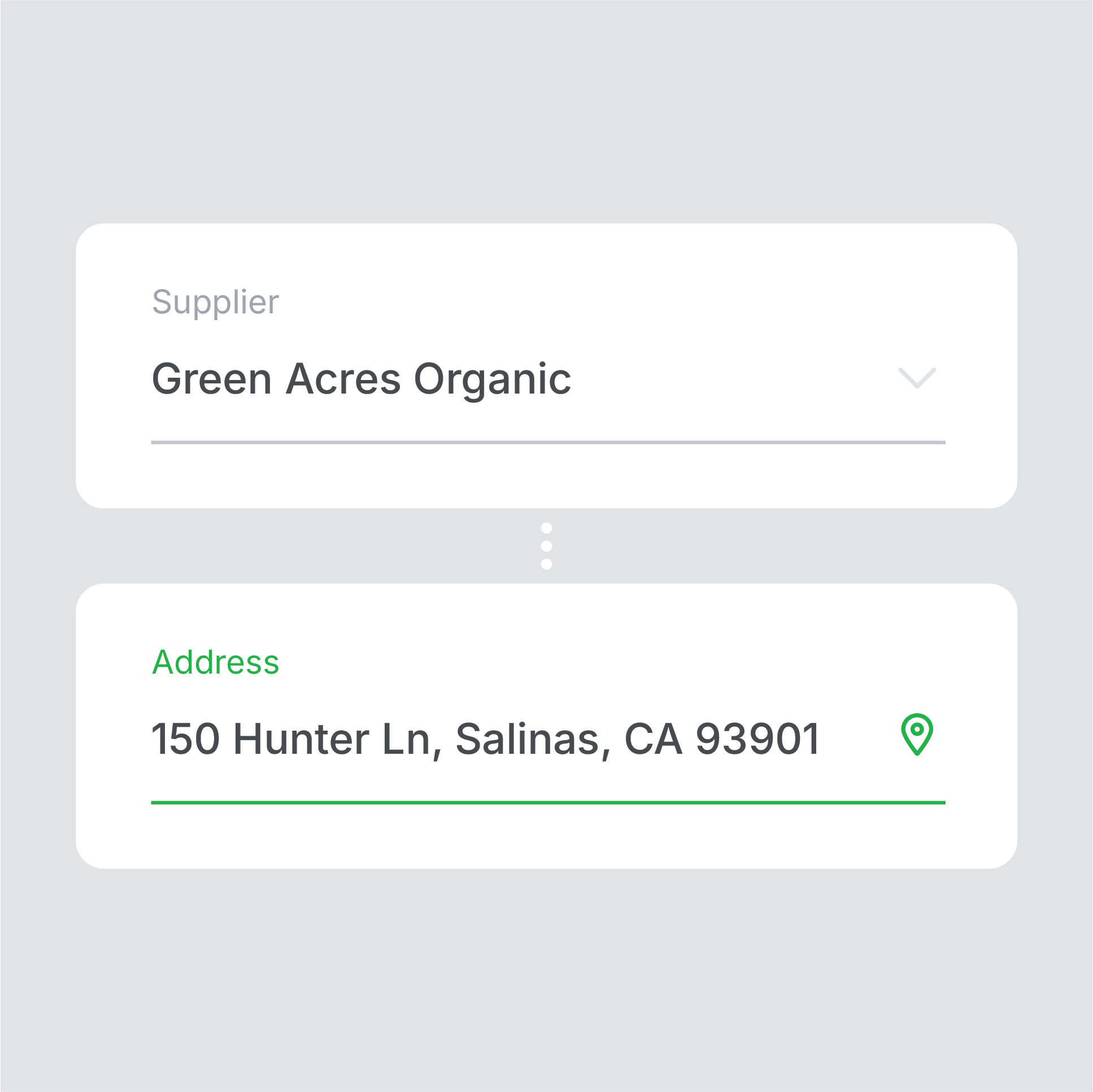Open the Green Acres Organic selector
This screenshot has width=1093, height=1092.
point(548,379)
